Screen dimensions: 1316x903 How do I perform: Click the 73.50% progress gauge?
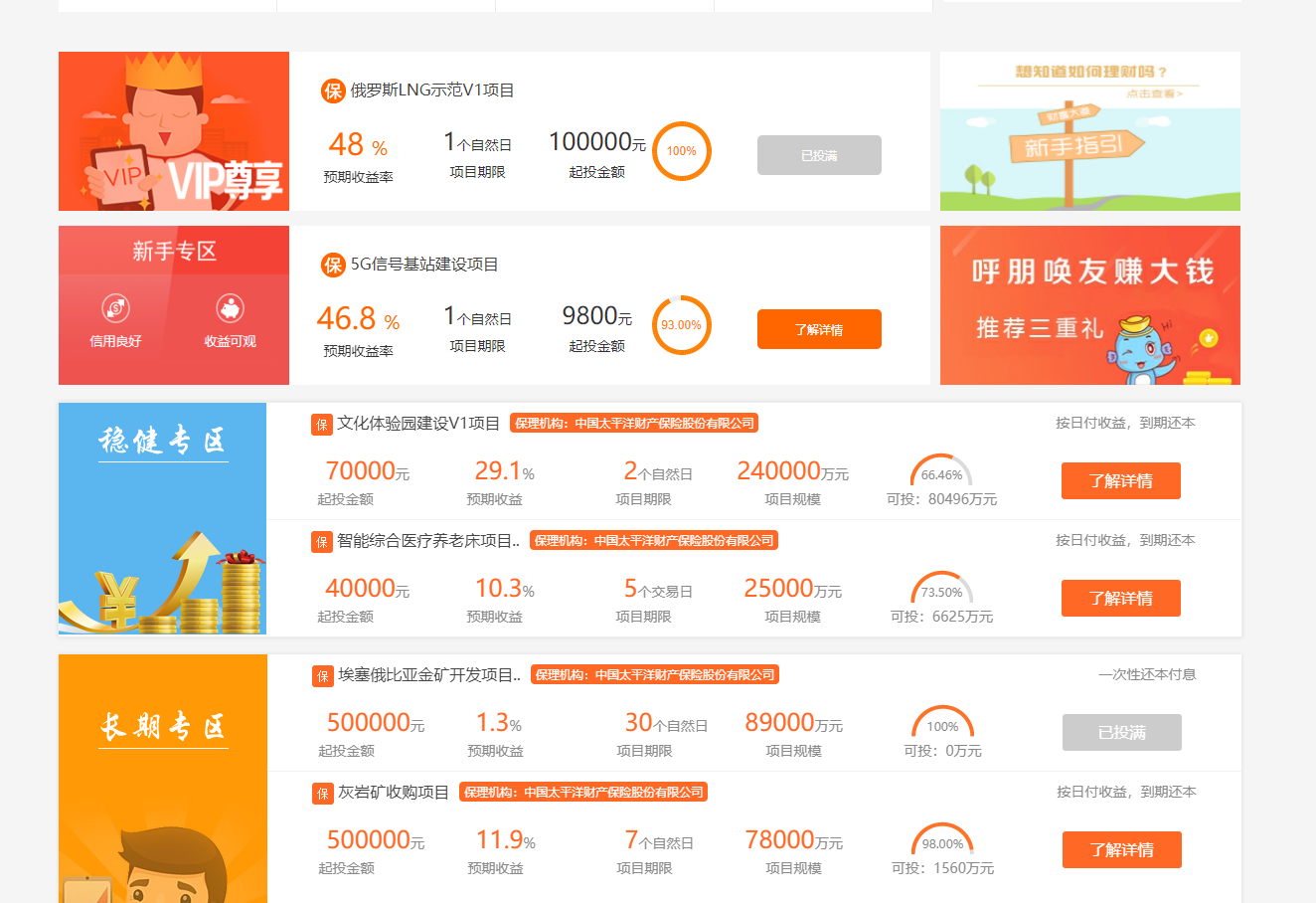pos(941,588)
